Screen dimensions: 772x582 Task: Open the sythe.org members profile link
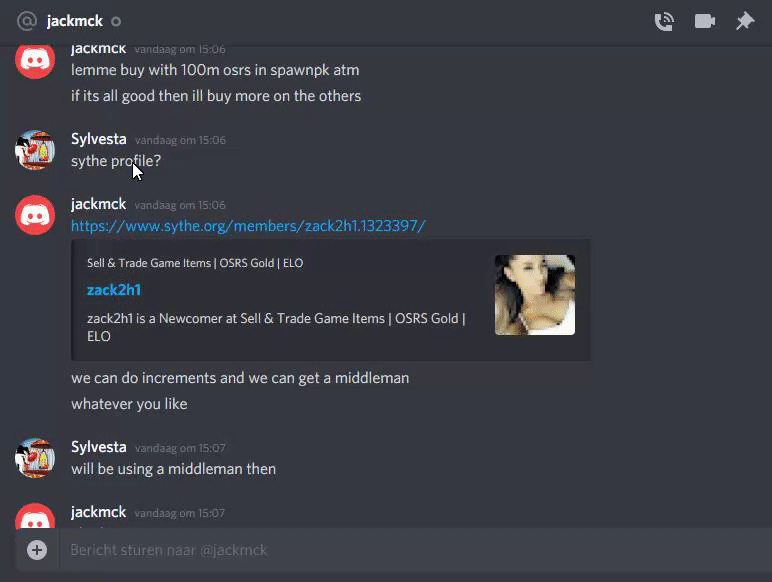248,226
